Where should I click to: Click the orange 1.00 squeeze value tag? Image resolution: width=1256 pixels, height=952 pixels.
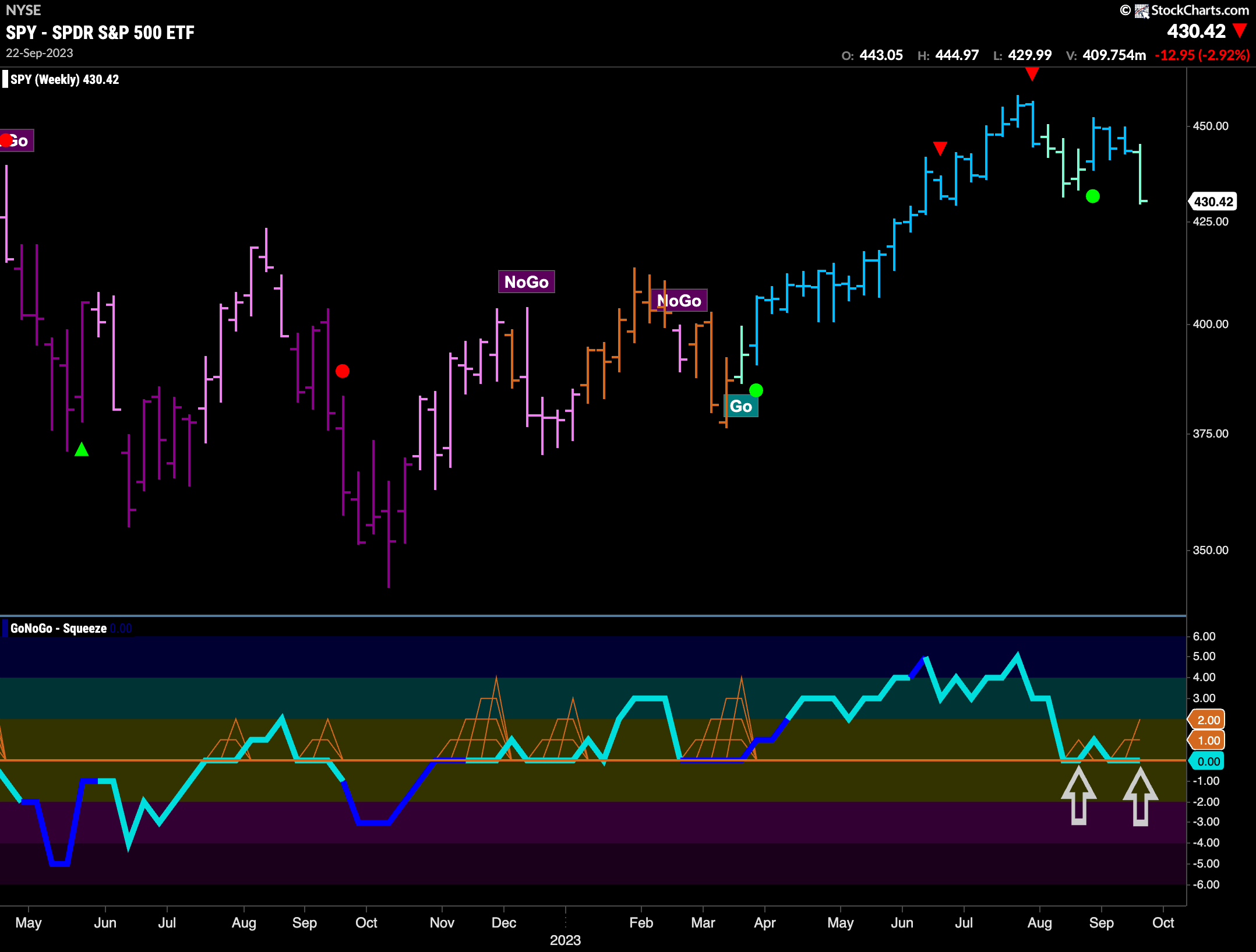point(1207,741)
